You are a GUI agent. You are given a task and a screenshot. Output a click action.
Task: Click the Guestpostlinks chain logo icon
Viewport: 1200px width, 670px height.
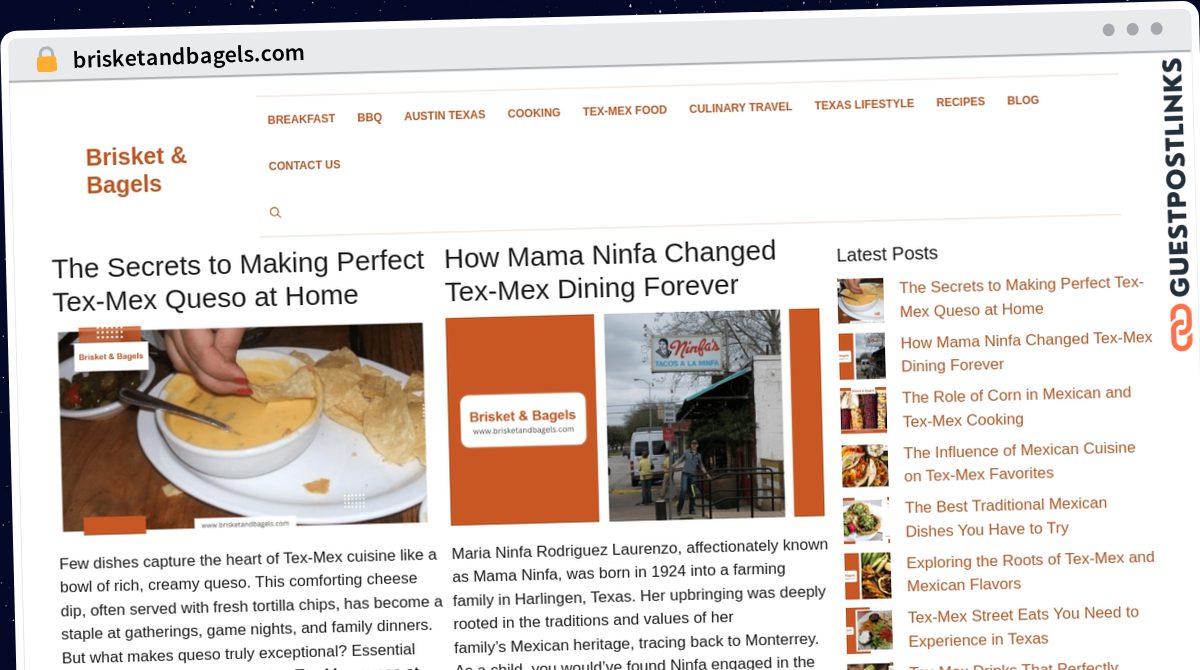[1181, 328]
